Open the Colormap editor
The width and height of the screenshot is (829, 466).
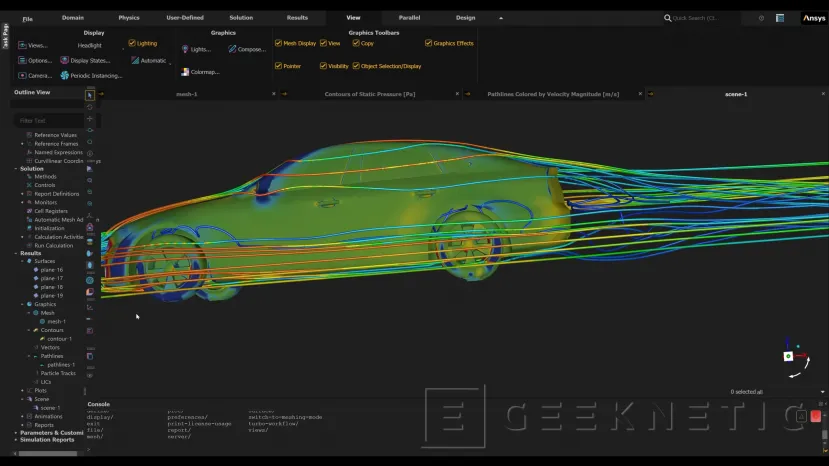coord(200,72)
